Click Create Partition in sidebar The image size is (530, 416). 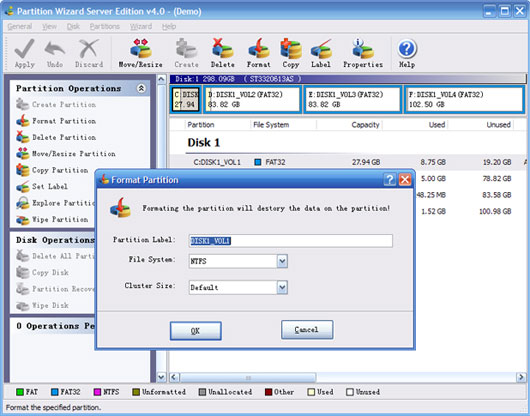[x=56, y=104]
